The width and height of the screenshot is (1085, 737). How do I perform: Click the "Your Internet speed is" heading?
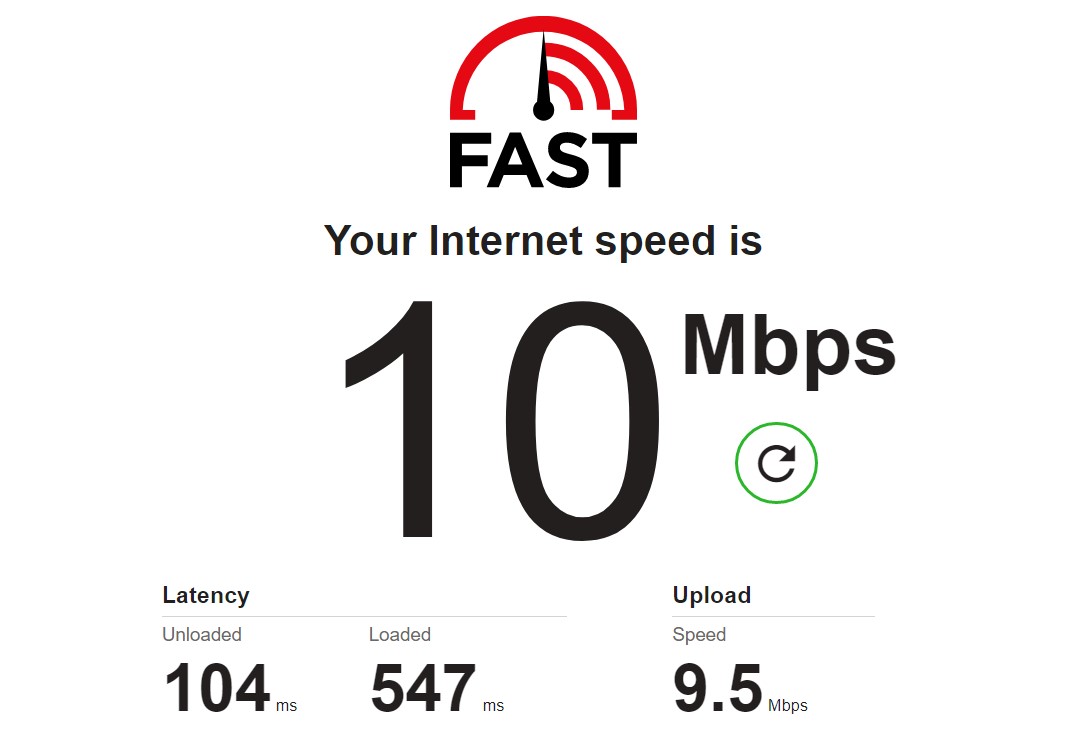[x=543, y=241]
